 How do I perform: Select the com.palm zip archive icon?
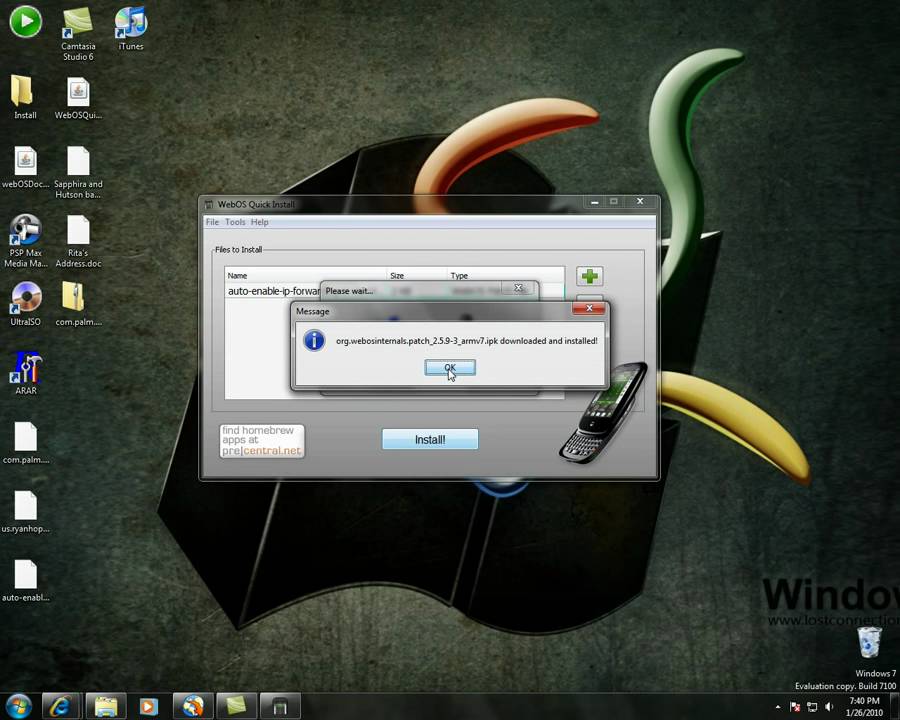coord(78,304)
